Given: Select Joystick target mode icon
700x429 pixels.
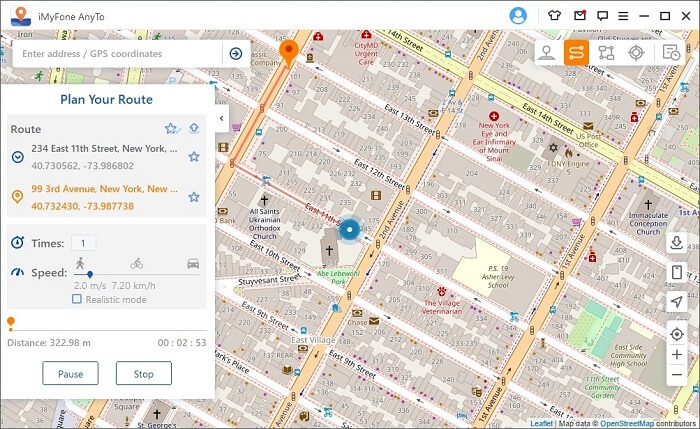Looking at the screenshot, I should pyautogui.click(x=636, y=53).
